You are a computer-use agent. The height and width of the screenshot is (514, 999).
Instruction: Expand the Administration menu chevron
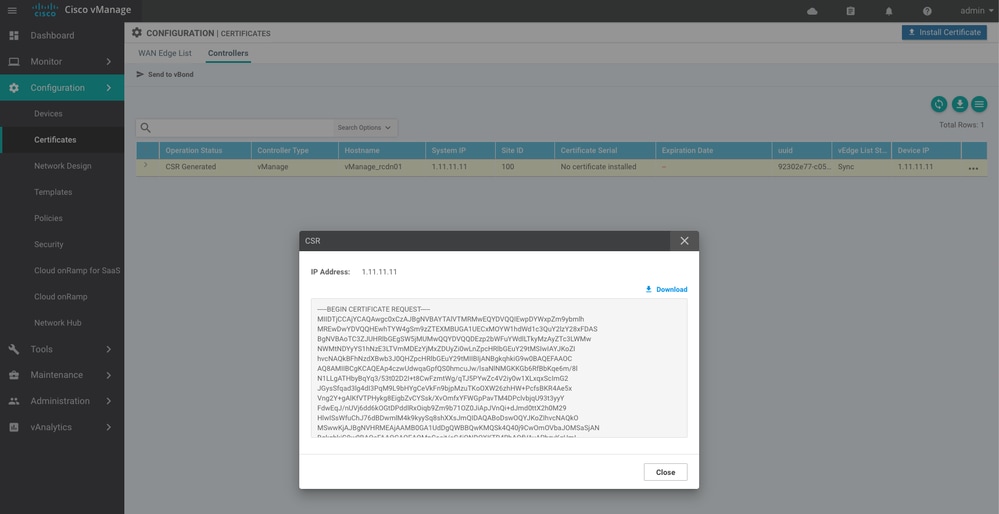pyautogui.click(x=108, y=401)
